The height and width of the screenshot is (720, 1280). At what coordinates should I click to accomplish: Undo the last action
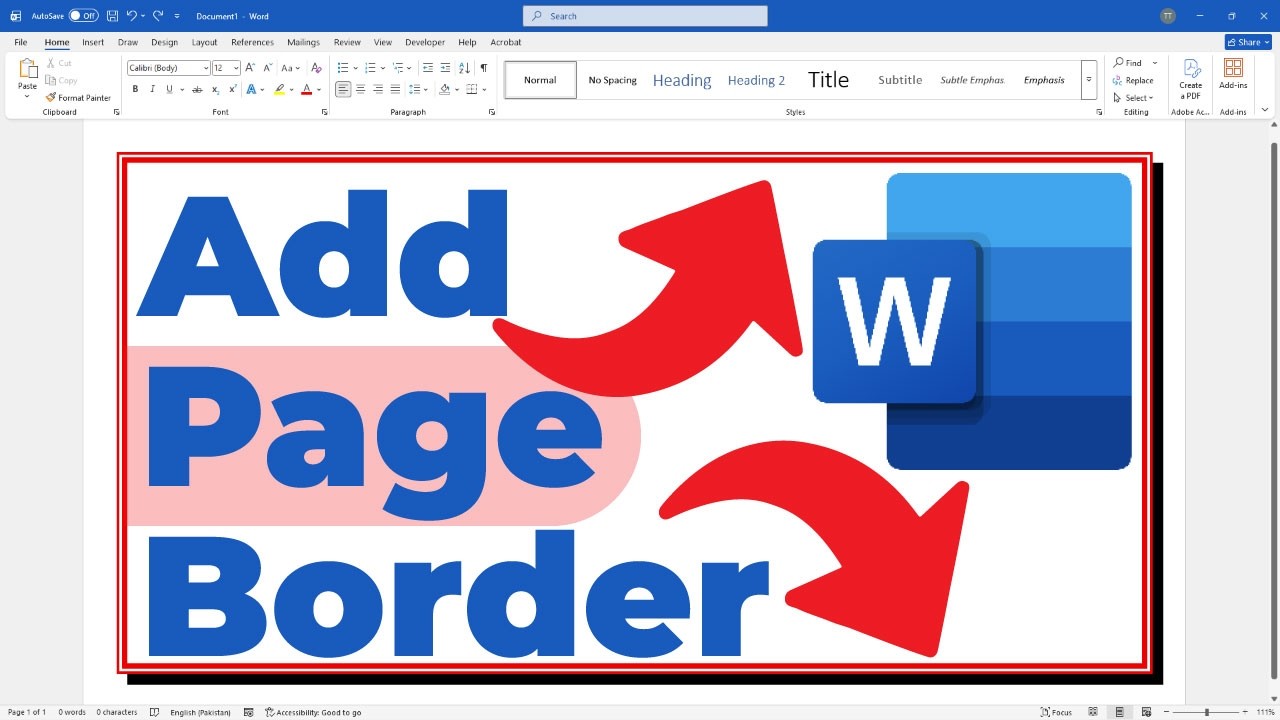point(131,16)
